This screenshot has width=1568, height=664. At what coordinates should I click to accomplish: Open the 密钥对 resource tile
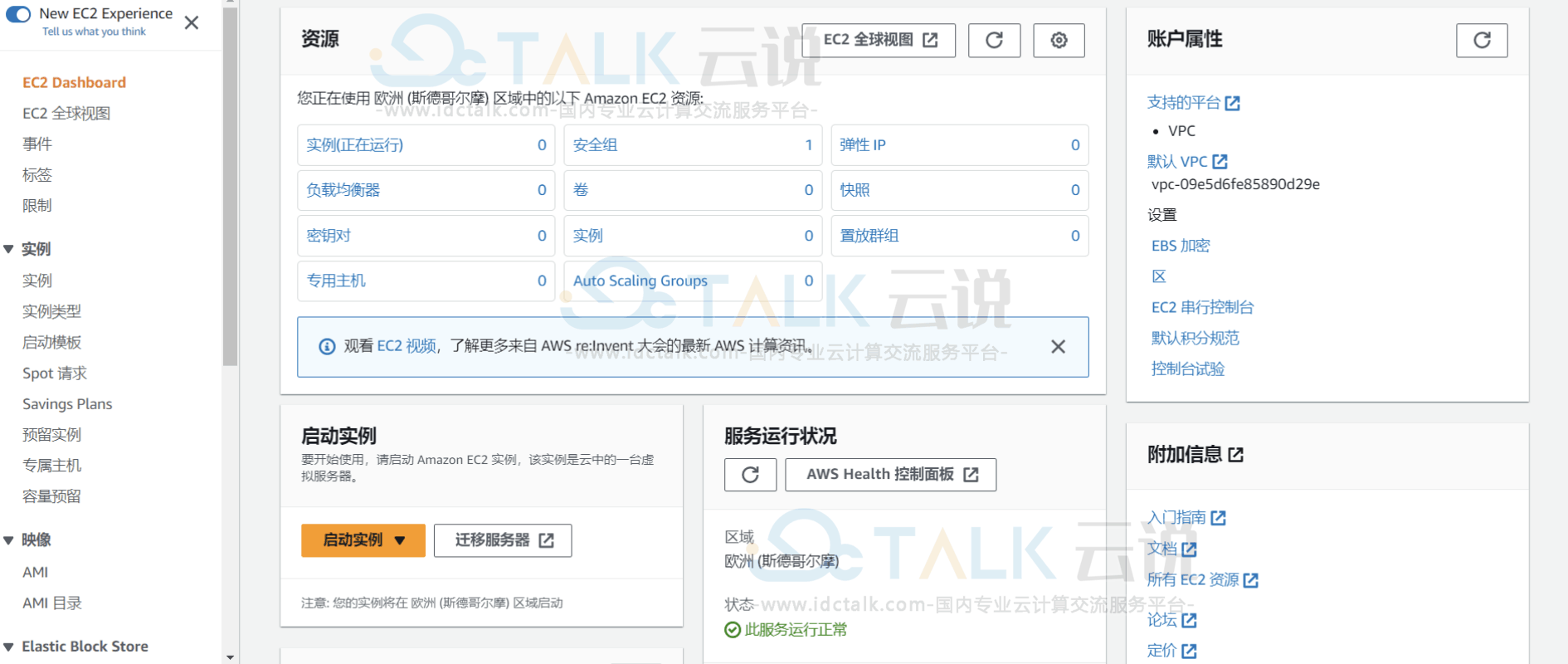coord(426,236)
